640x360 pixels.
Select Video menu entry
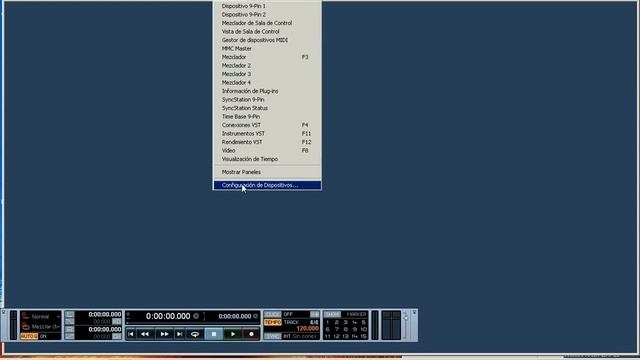pyautogui.click(x=267, y=151)
